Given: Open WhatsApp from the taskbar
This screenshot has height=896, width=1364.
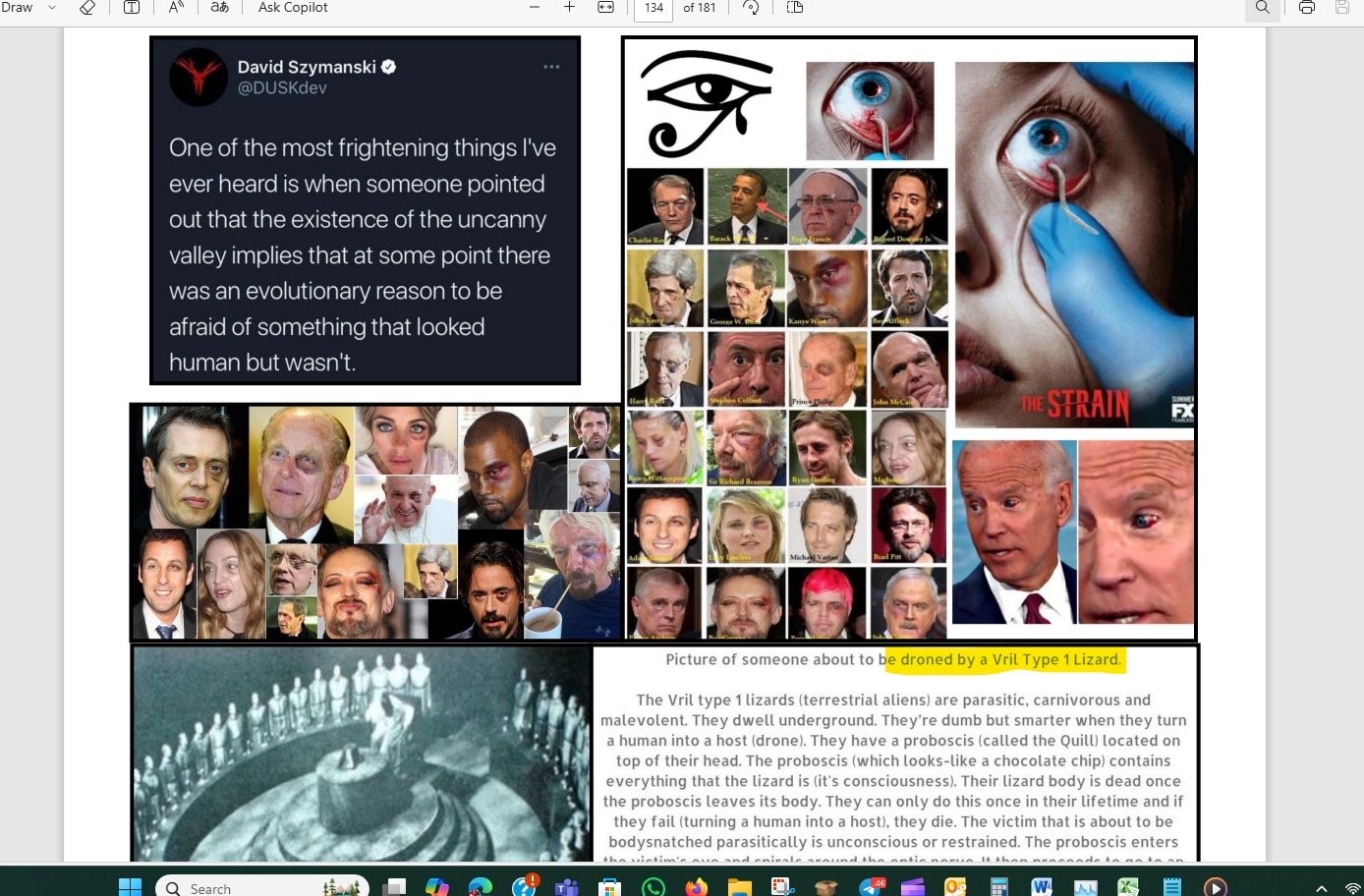Looking at the screenshot, I should point(654,887).
